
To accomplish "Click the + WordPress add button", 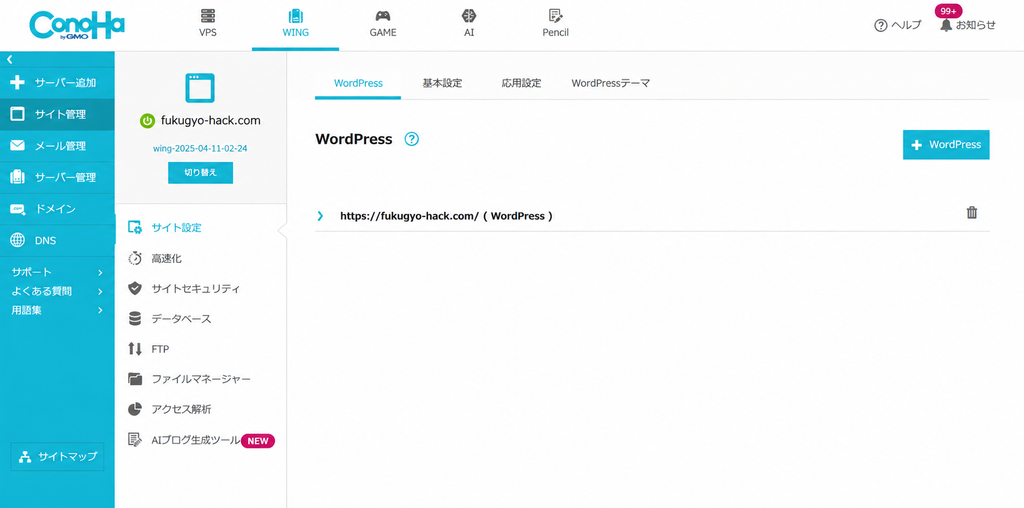I will tap(946, 145).
